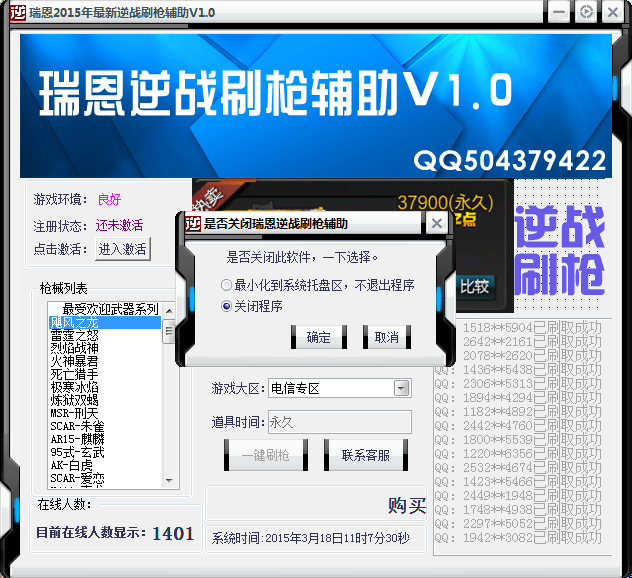
Task: Open 联系客服 customer service
Action: pyautogui.click(x=366, y=455)
